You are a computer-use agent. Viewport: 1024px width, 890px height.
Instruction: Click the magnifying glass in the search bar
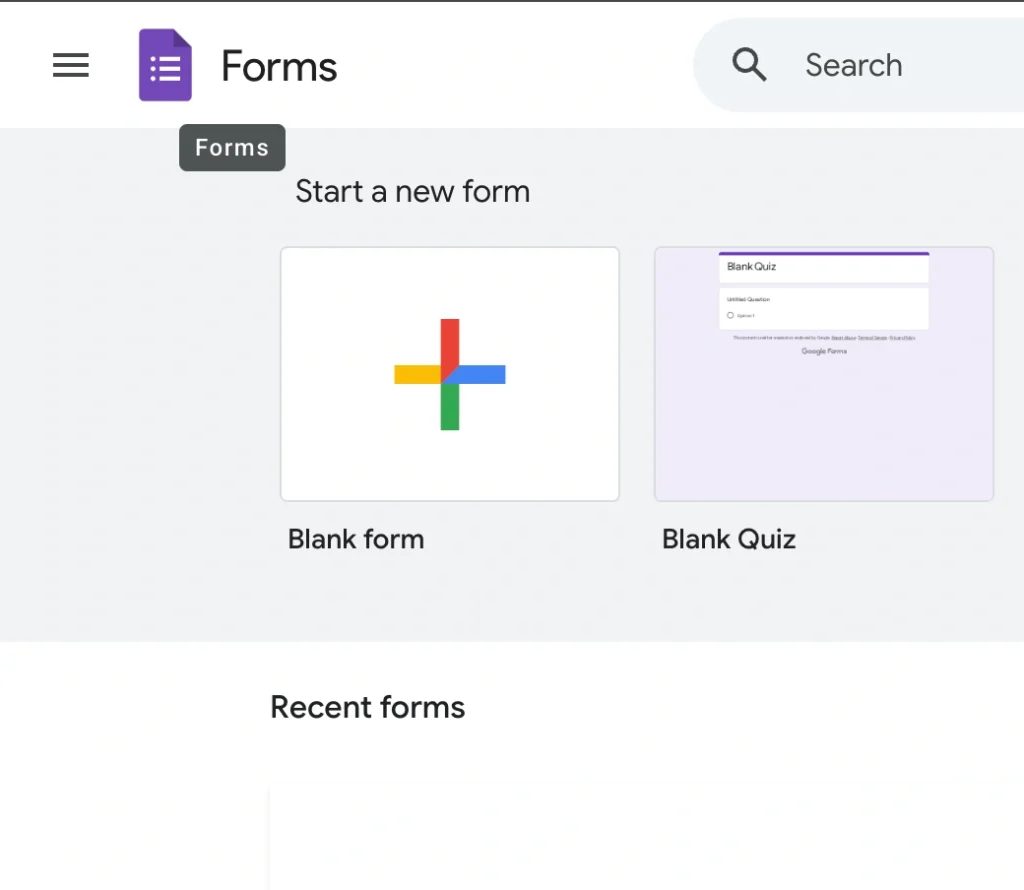(749, 64)
